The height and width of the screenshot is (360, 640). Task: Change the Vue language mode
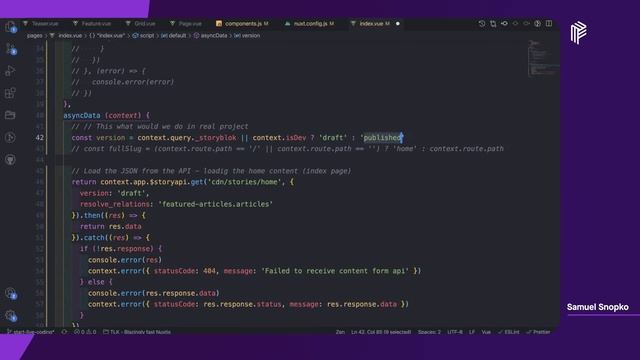486,332
